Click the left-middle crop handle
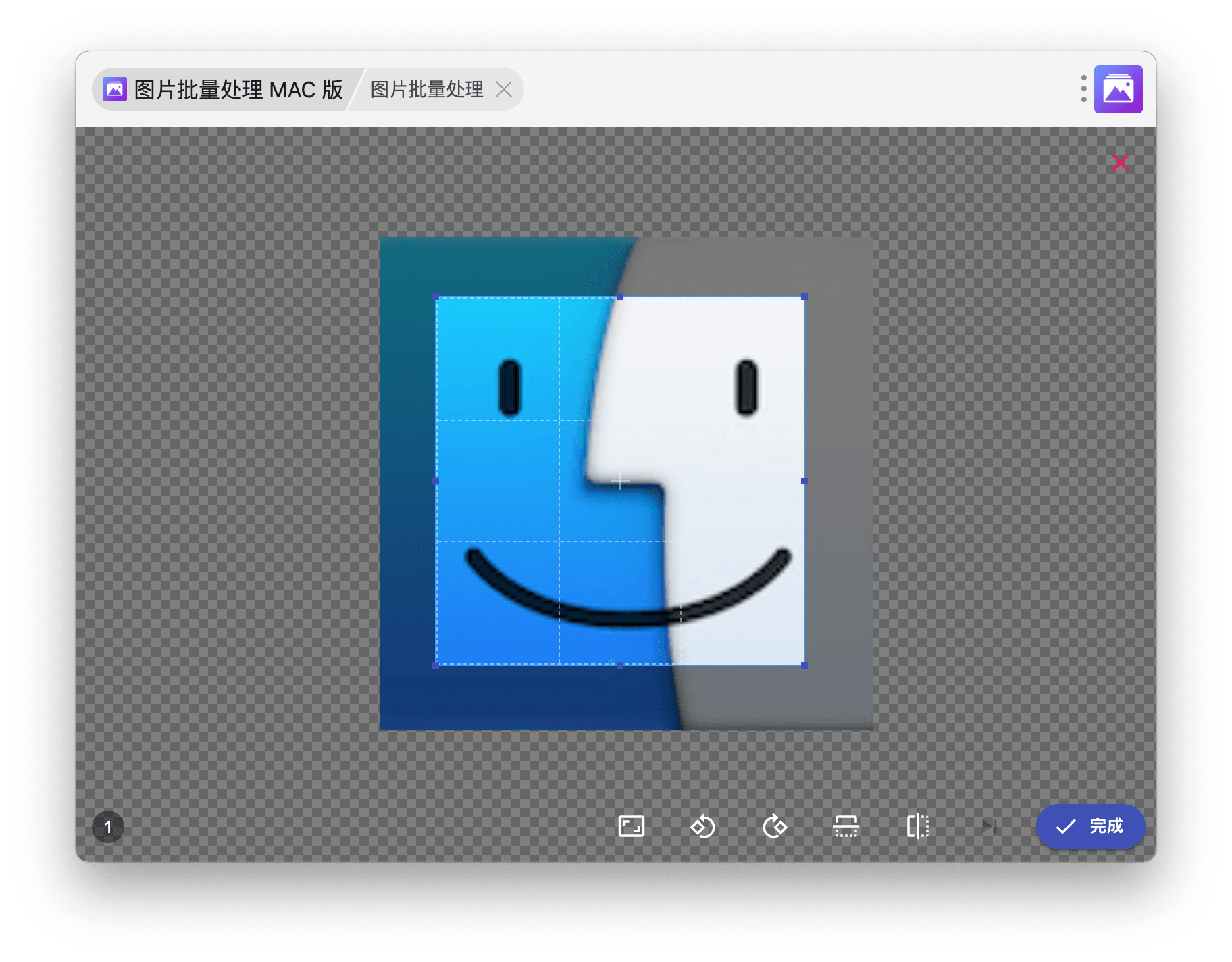The height and width of the screenshot is (962, 1232). (x=436, y=481)
